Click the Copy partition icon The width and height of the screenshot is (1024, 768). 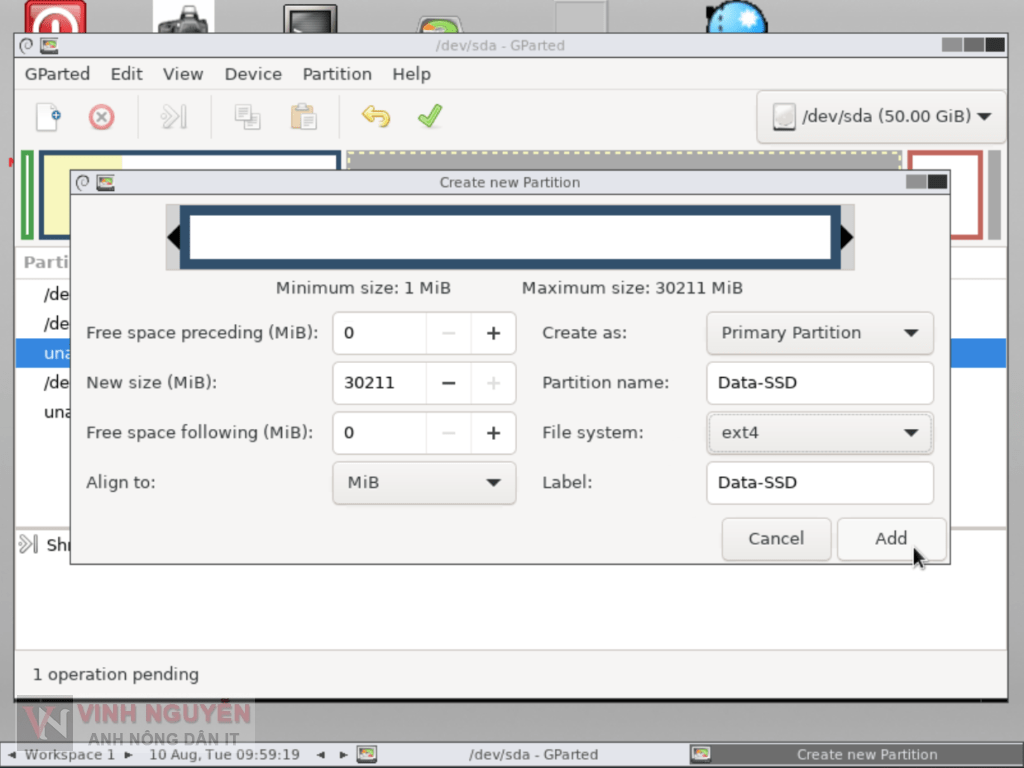(x=248, y=116)
